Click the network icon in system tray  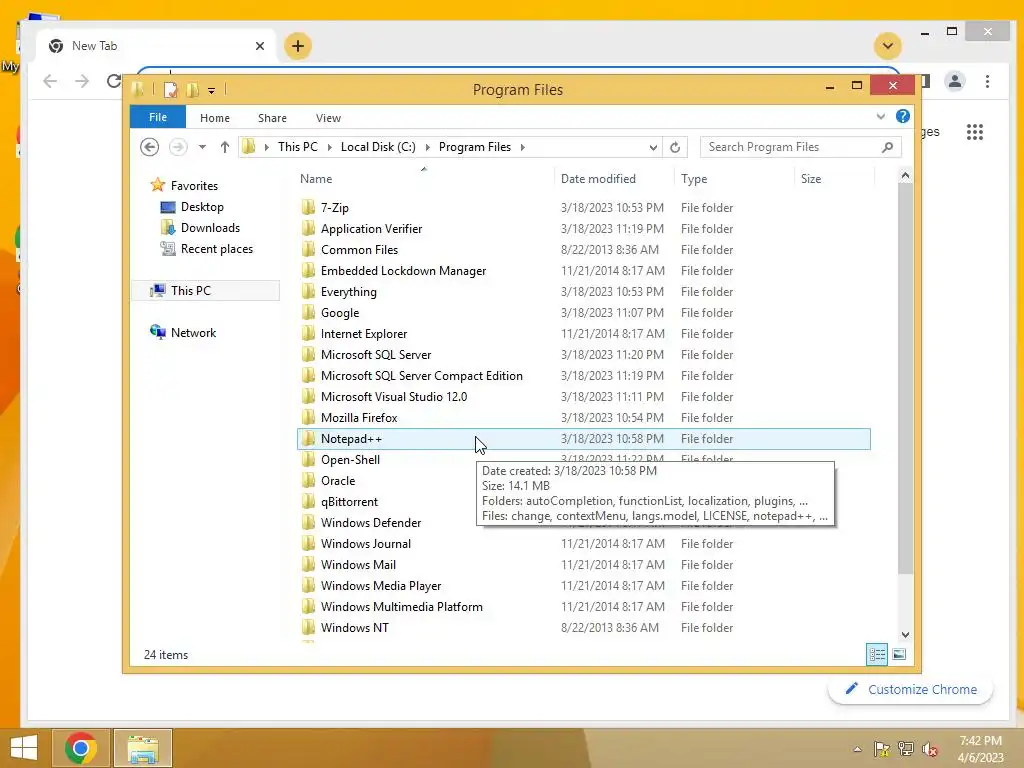[x=905, y=749]
